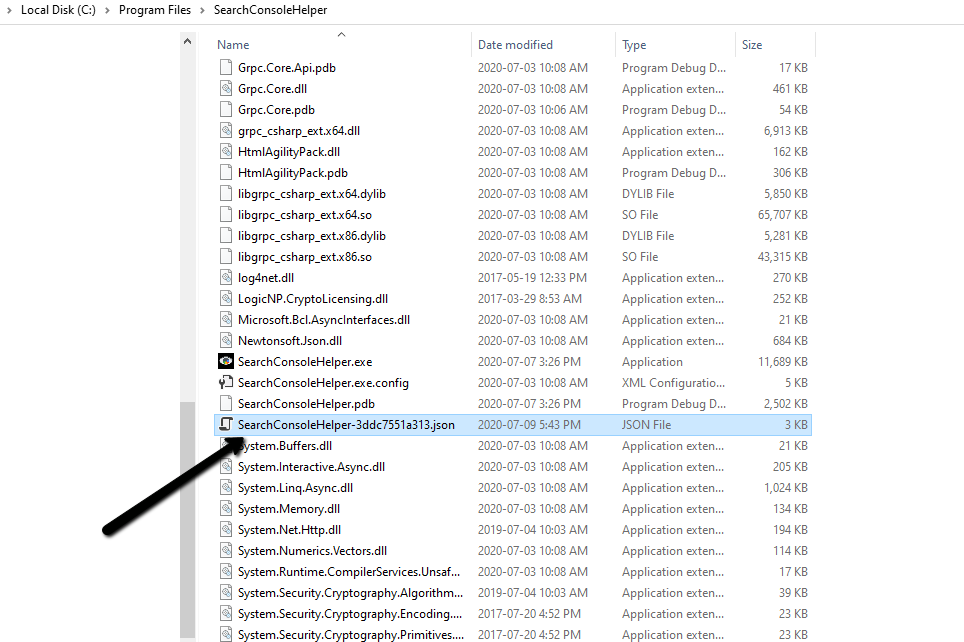Screen dimensions: 964x642
Task: Click the SearchConsoleHelper-3ddc7551a313.json file icon
Action: tap(226, 424)
